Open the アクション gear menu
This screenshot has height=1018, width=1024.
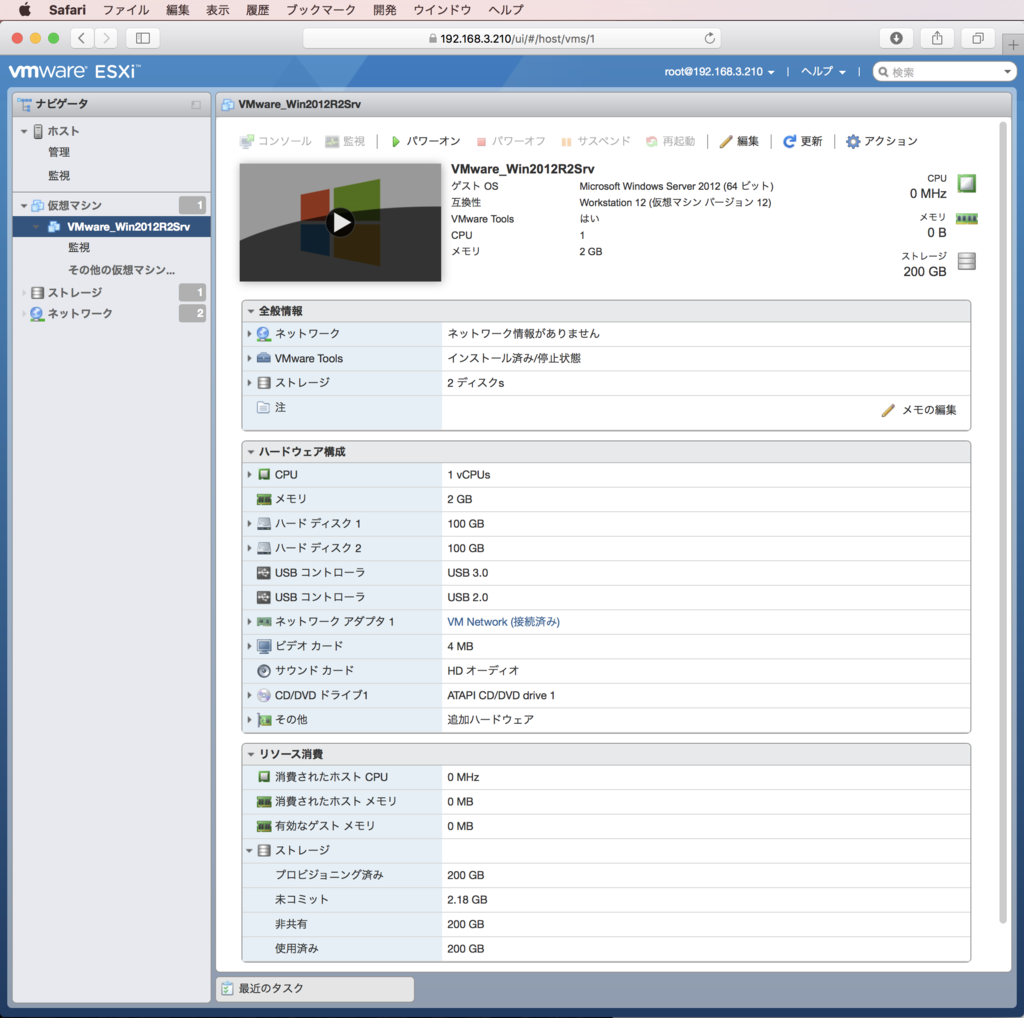[882, 141]
